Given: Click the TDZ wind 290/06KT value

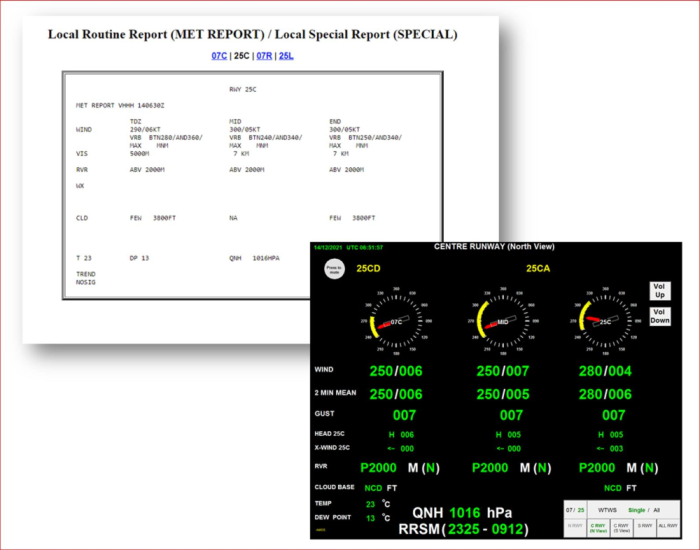Looking at the screenshot, I should (145, 129).
